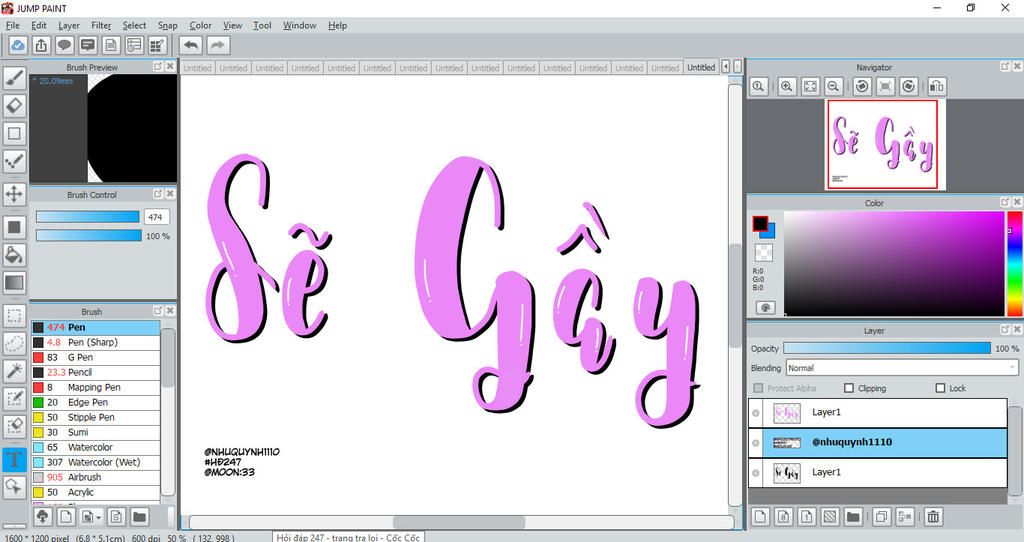The image size is (1024, 542).
Task: Click the add layer folder icon
Action: (853, 517)
